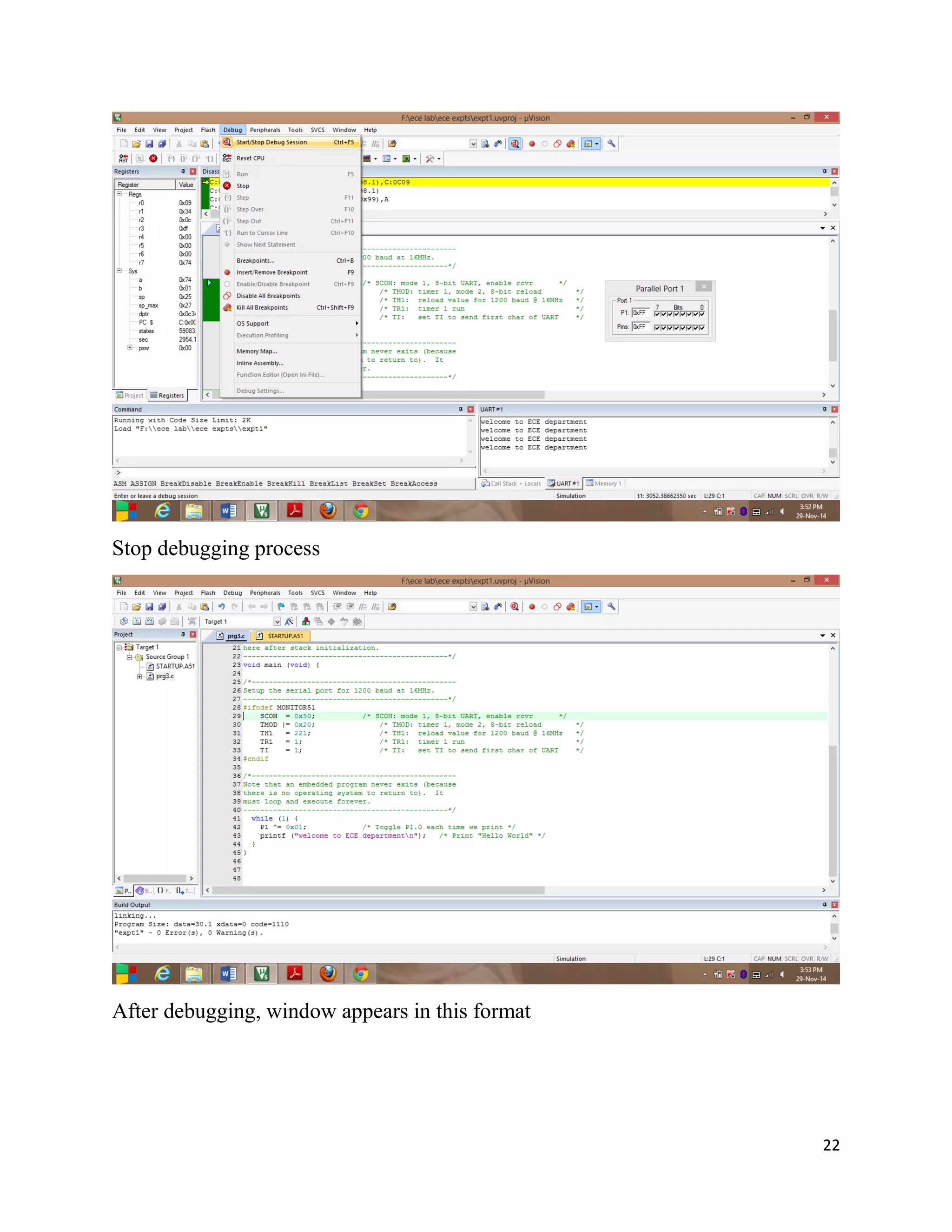Choose Reset CPU in Debug menu
This screenshot has width=952, height=1232.
pyautogui.click(x=291, y=159)
